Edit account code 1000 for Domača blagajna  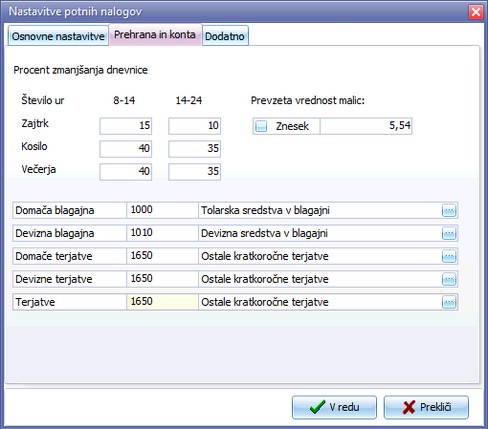coord(162,210)
